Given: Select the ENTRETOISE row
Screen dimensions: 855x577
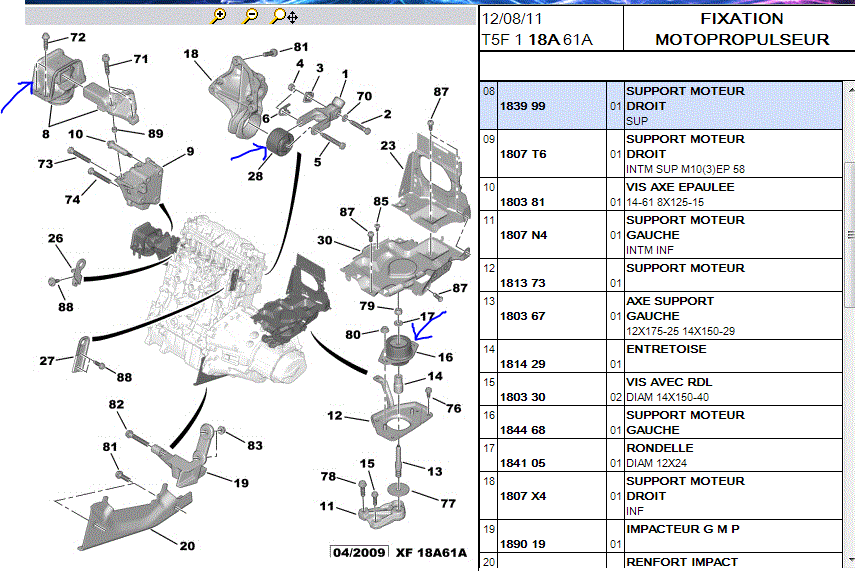Looking at the screenshot, I should click(x=666, y=349).
